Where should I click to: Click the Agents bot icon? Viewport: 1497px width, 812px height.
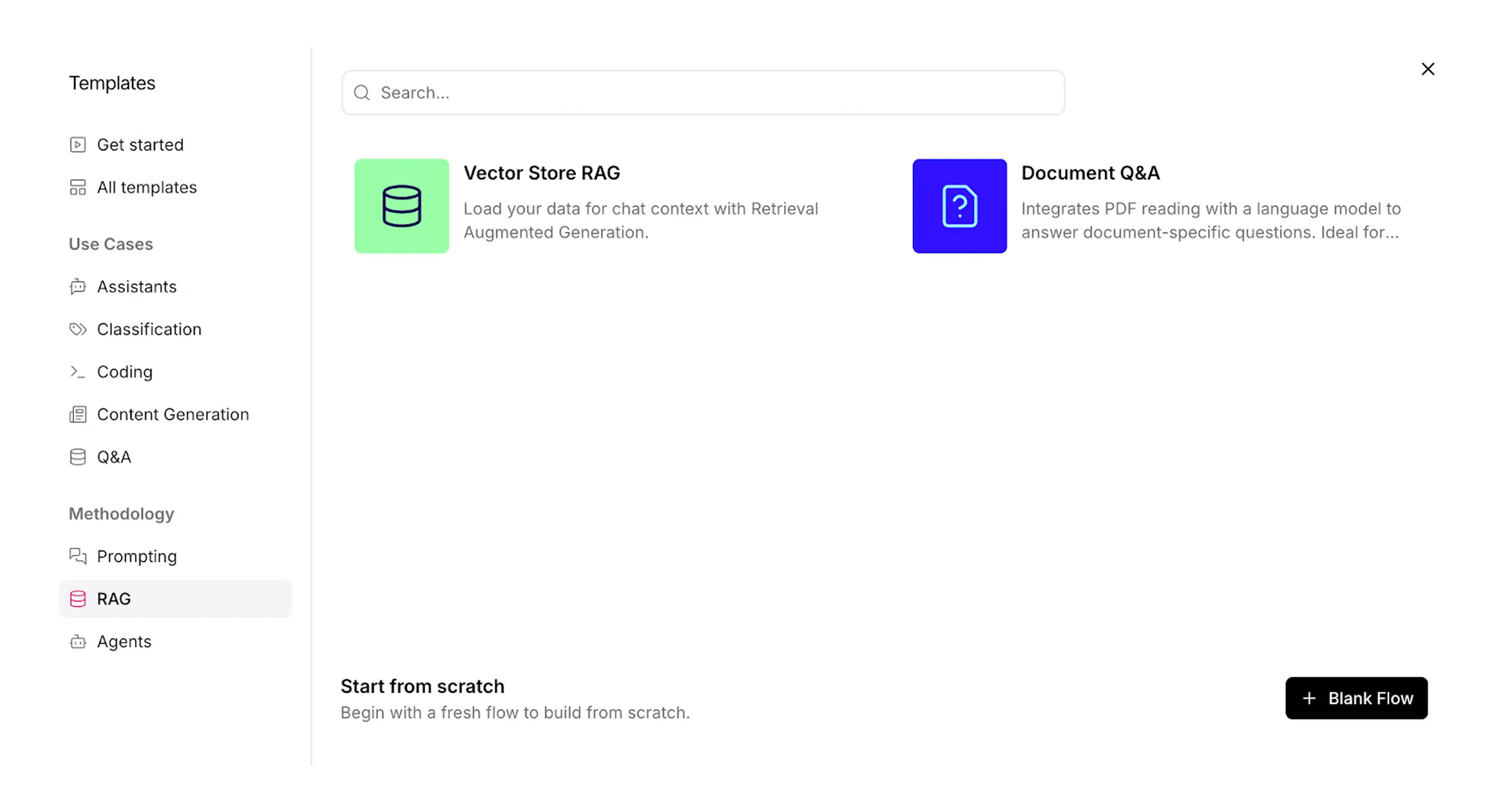(78, 642)
